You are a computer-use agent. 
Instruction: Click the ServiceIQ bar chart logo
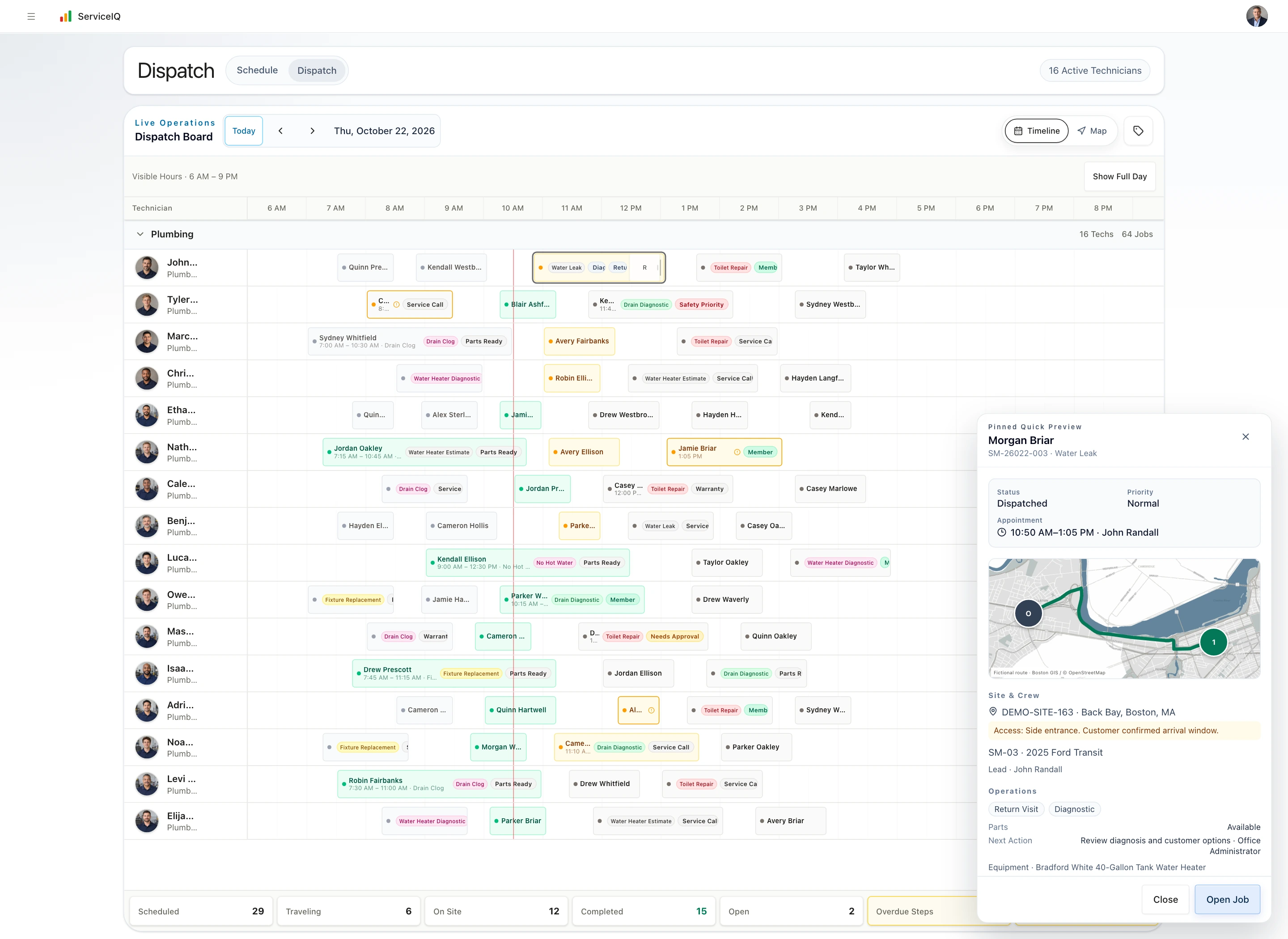tap(66, 17)
